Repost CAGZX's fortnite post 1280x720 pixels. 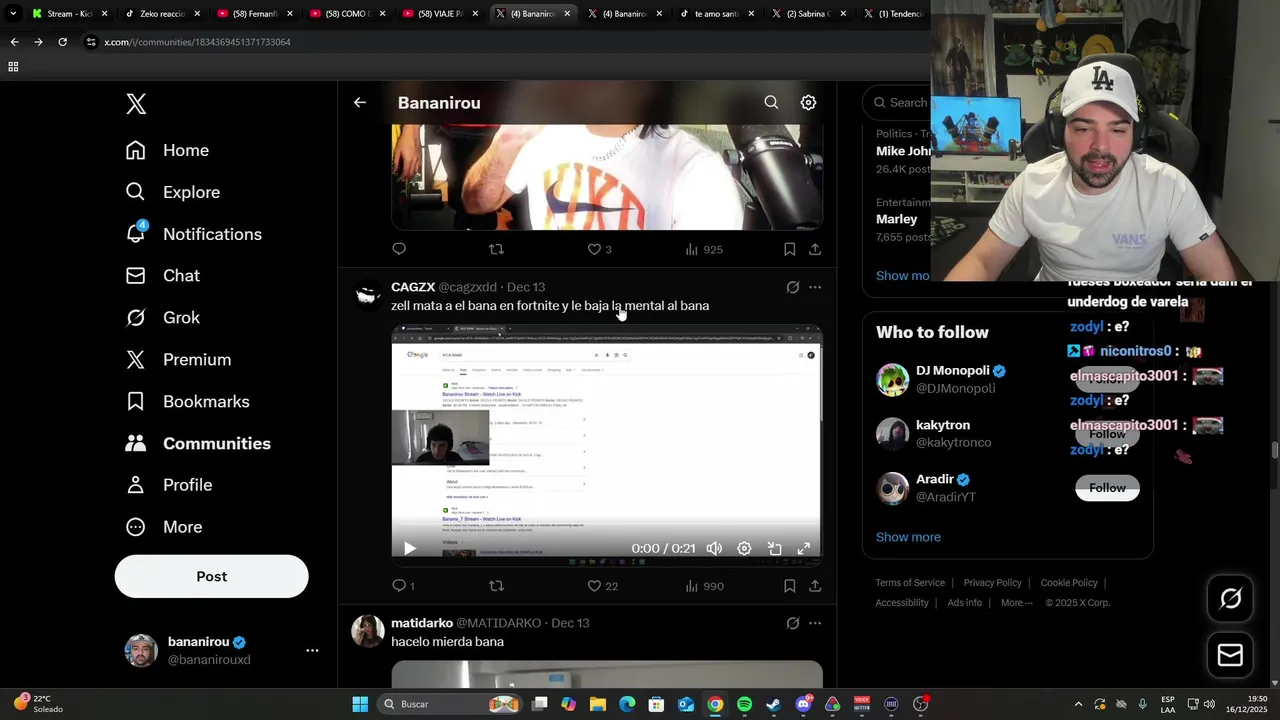click(x=496, y=586)
